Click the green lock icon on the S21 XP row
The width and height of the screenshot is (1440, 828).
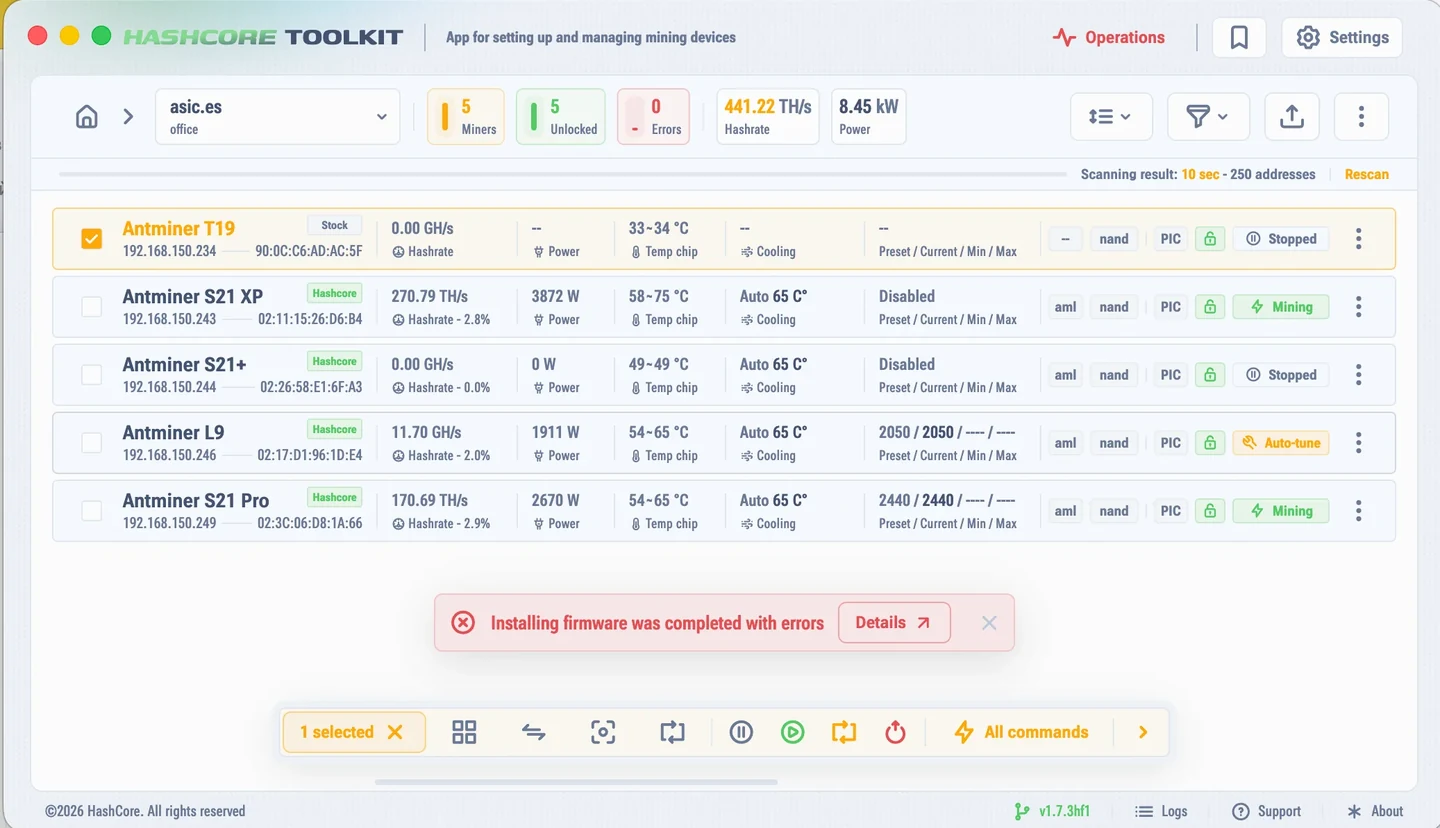click(x=1210, y=307)
